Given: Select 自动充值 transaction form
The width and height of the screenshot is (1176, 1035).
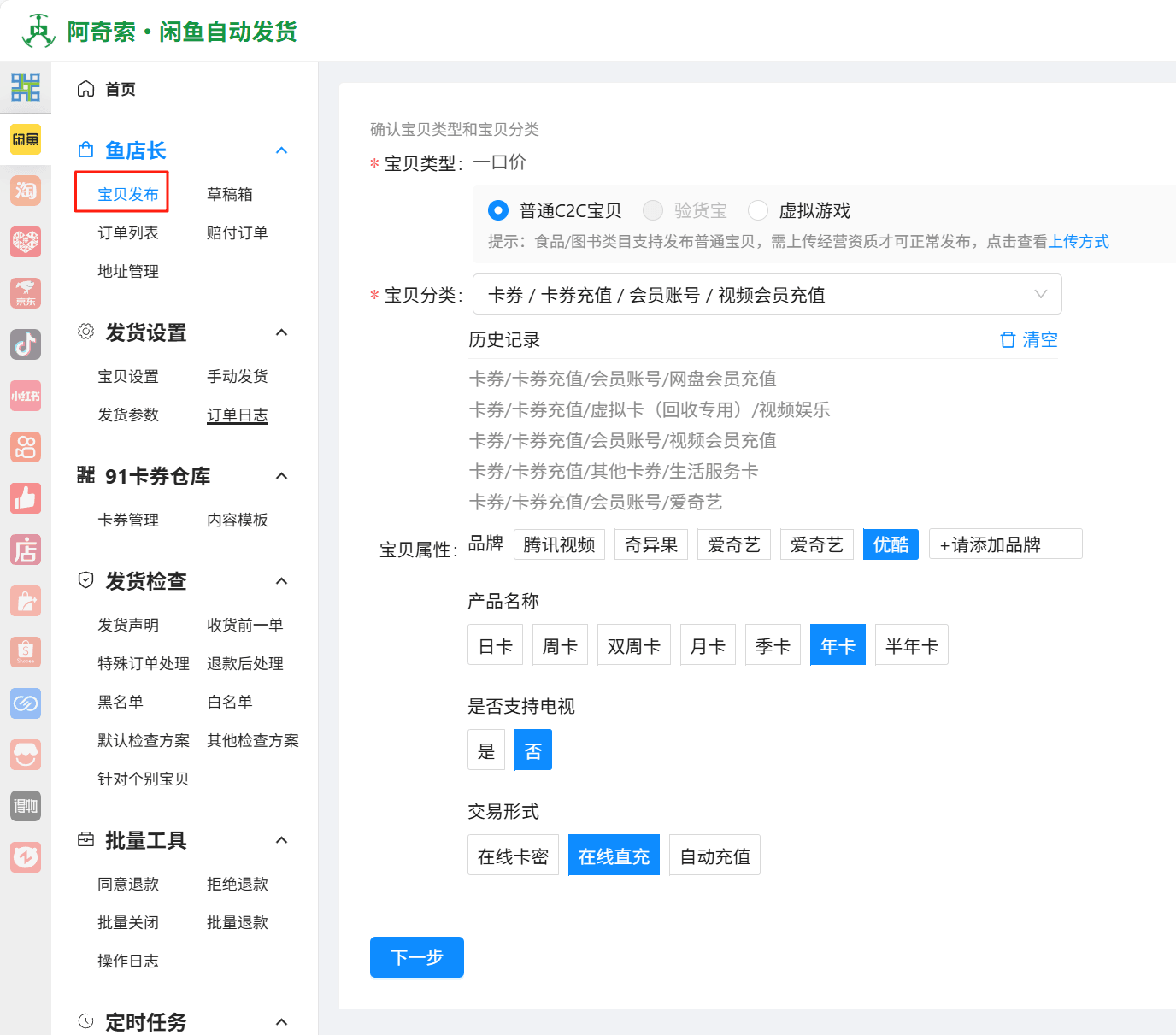Looking at the screenshot, I should coord(714,855).
